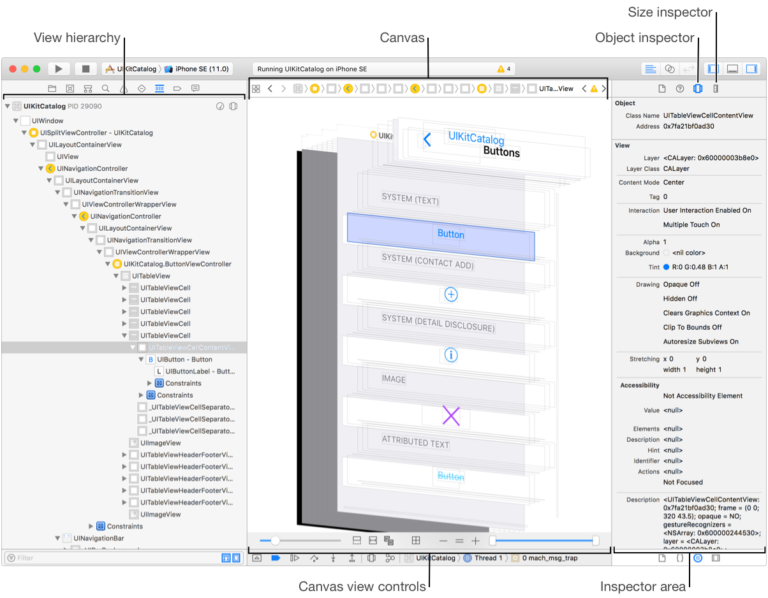Click the warning indicator in activity bar

(504, 69)
